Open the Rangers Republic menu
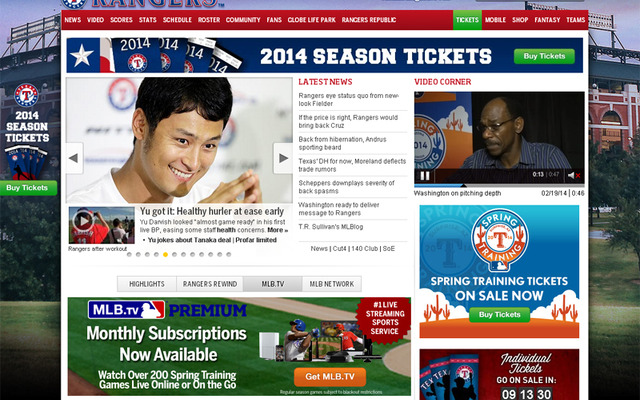Viewport: 640px width, 400px height. point(369,20)
